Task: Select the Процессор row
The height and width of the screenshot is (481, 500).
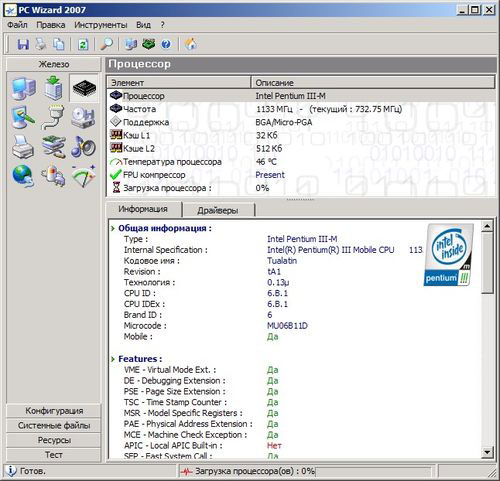Action: pos(301,96)
